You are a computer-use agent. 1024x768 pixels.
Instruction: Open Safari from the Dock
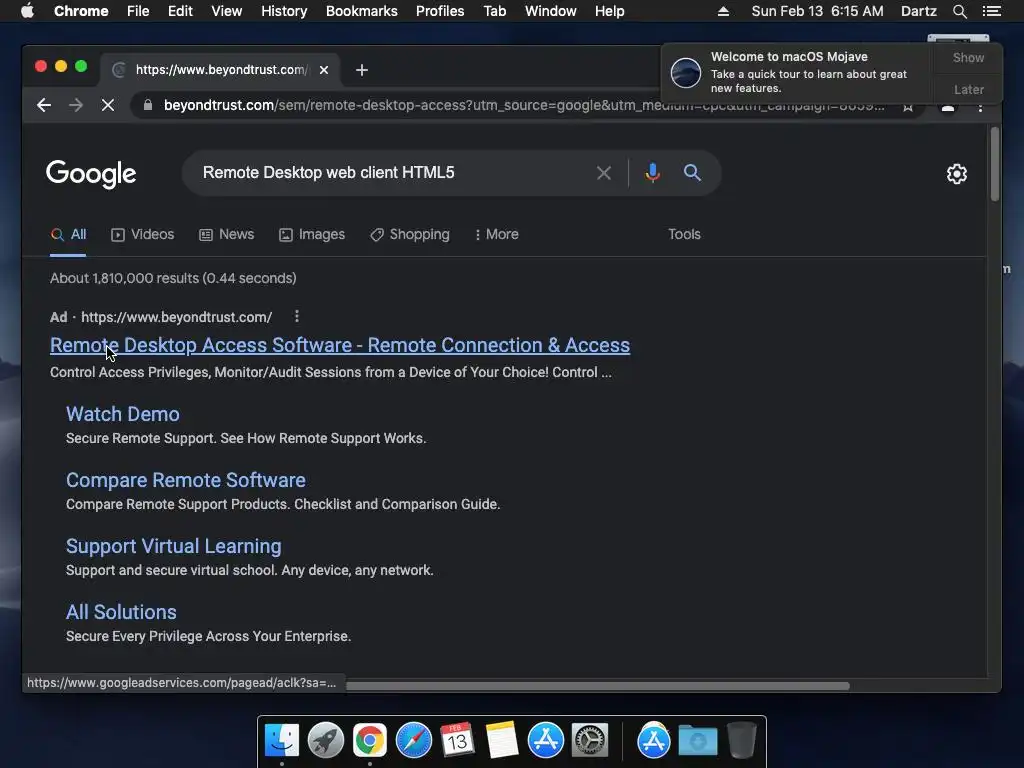pyautogui.click(x=414, y=741)
